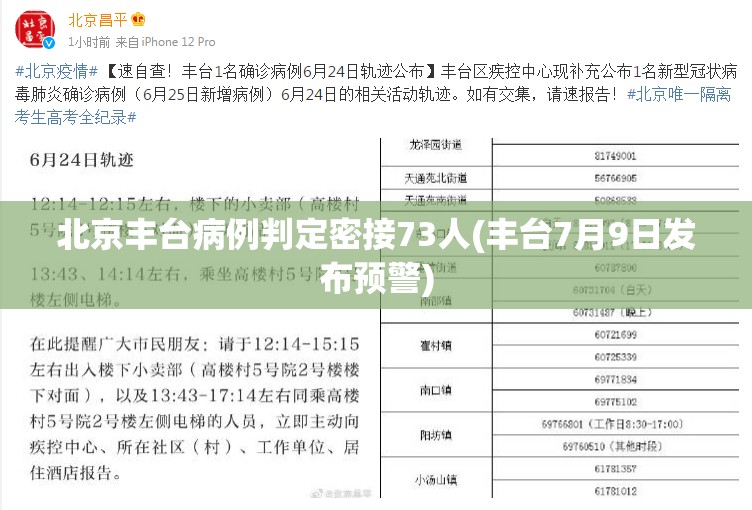Click the phone number 61781012
This screenshot has width=752, height=510.
(615, 491)
